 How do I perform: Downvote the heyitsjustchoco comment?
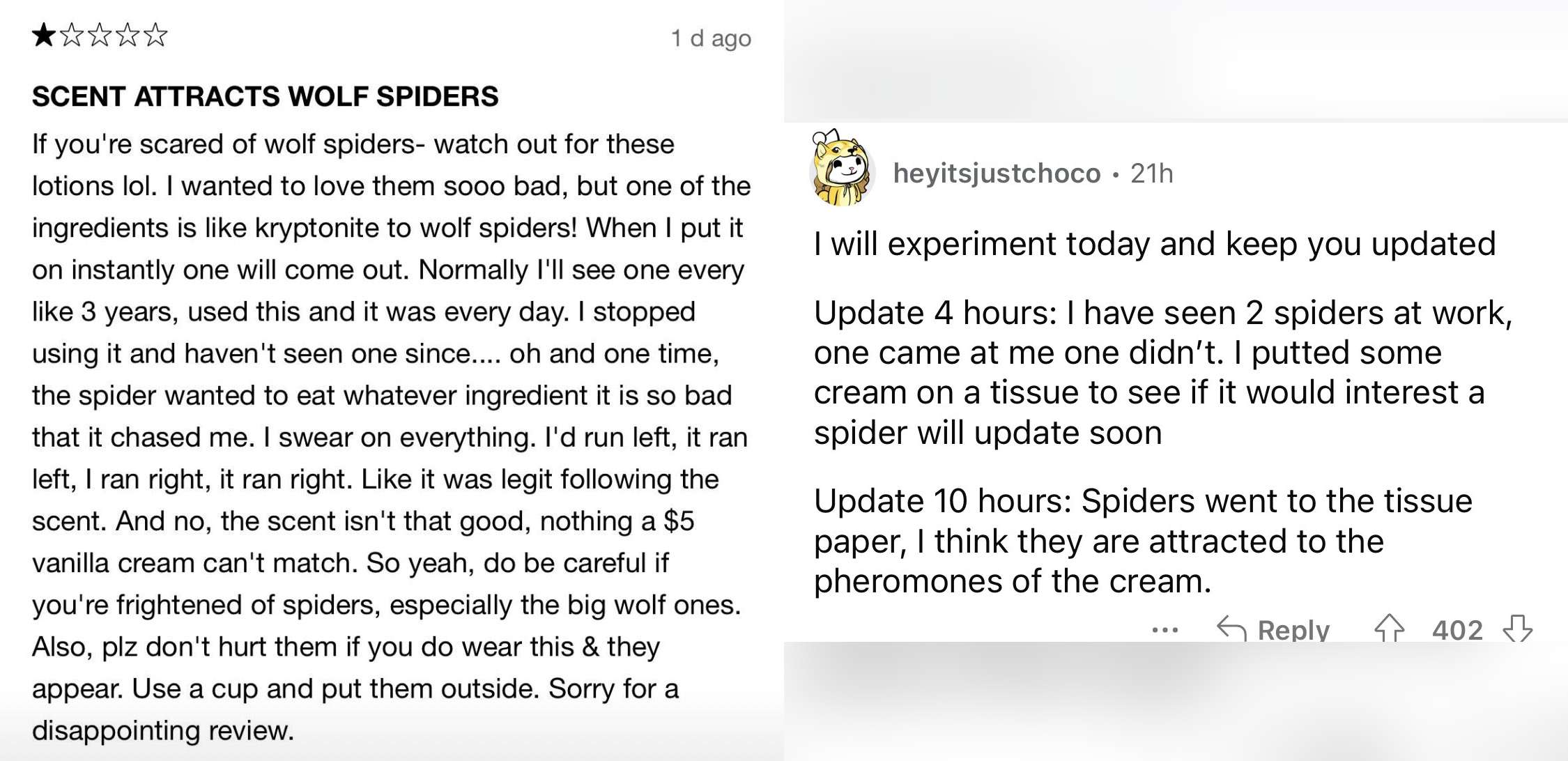click(1517, 628)
